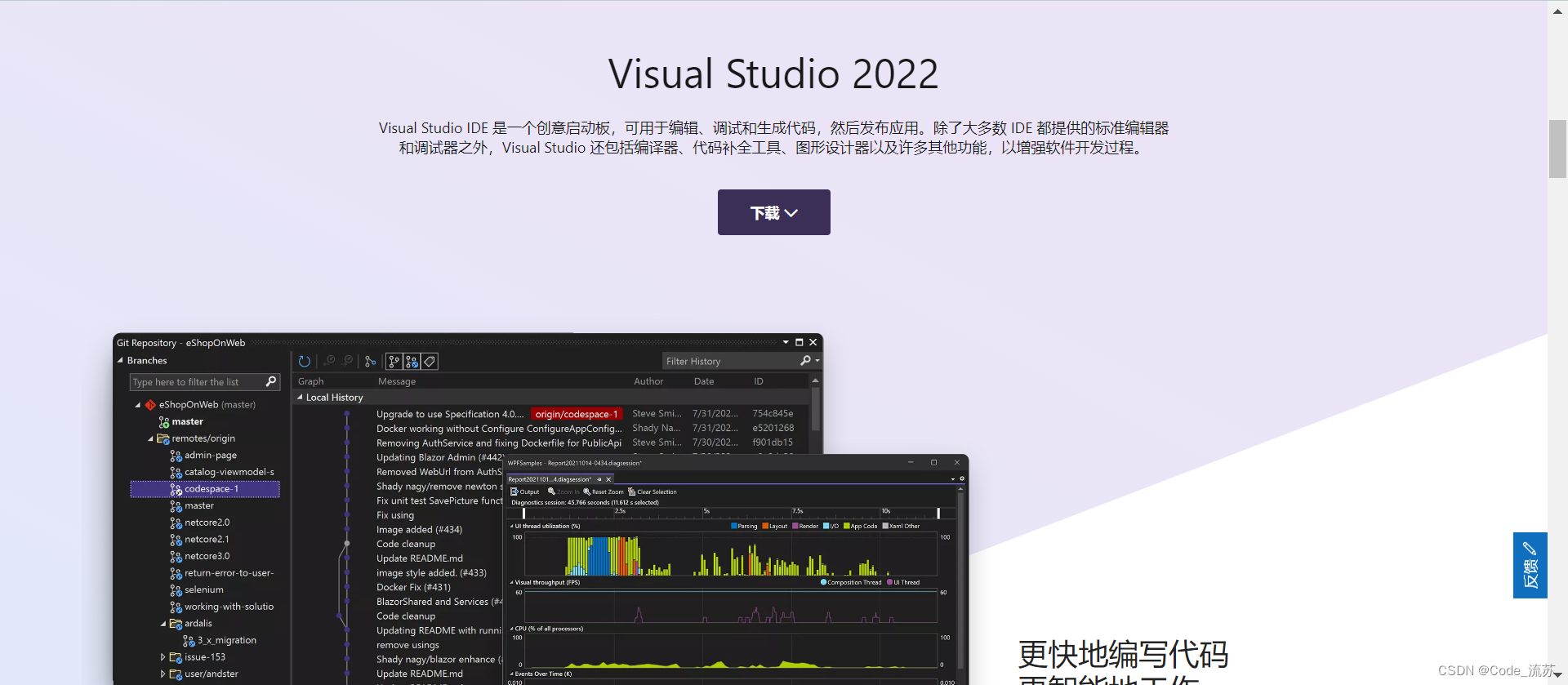Screen dimensions: 1568x685
Task: Select commit 'Image added (#434)'
Action: click(419, 530)
